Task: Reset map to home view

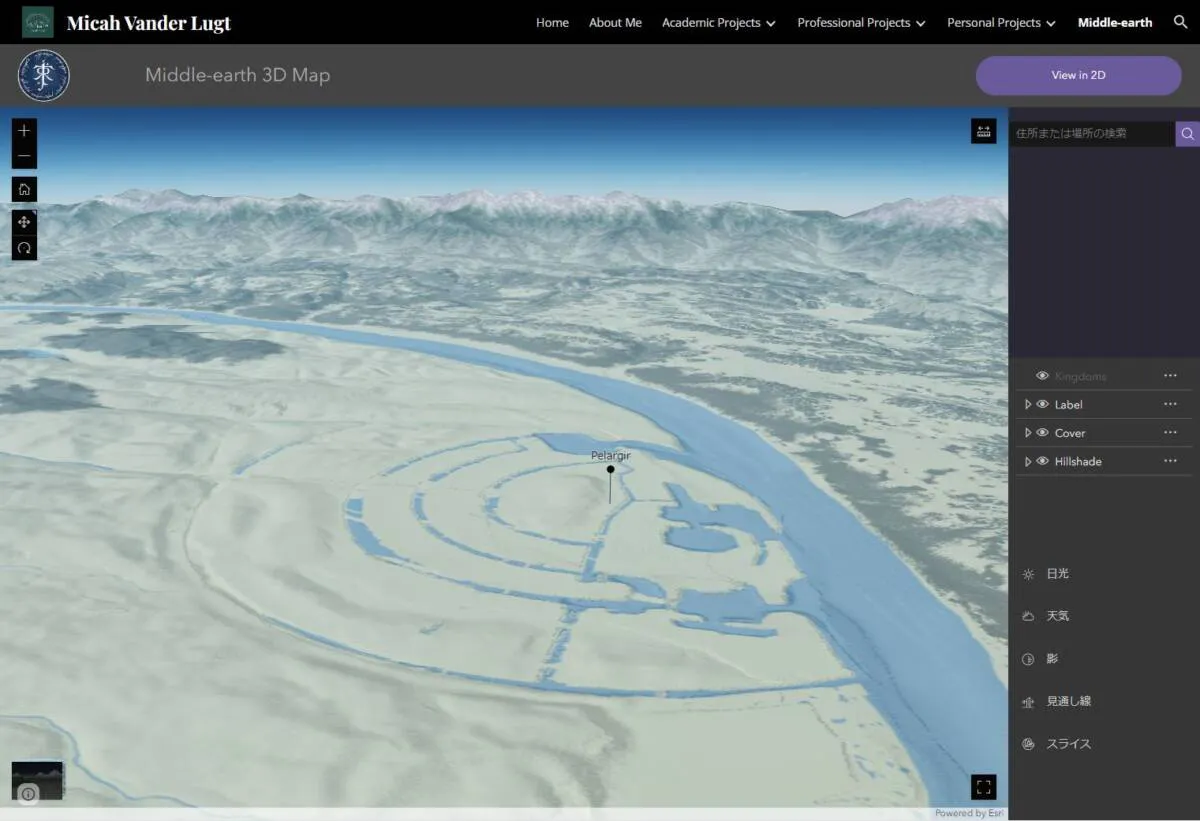Action: [x=24, y=189]
